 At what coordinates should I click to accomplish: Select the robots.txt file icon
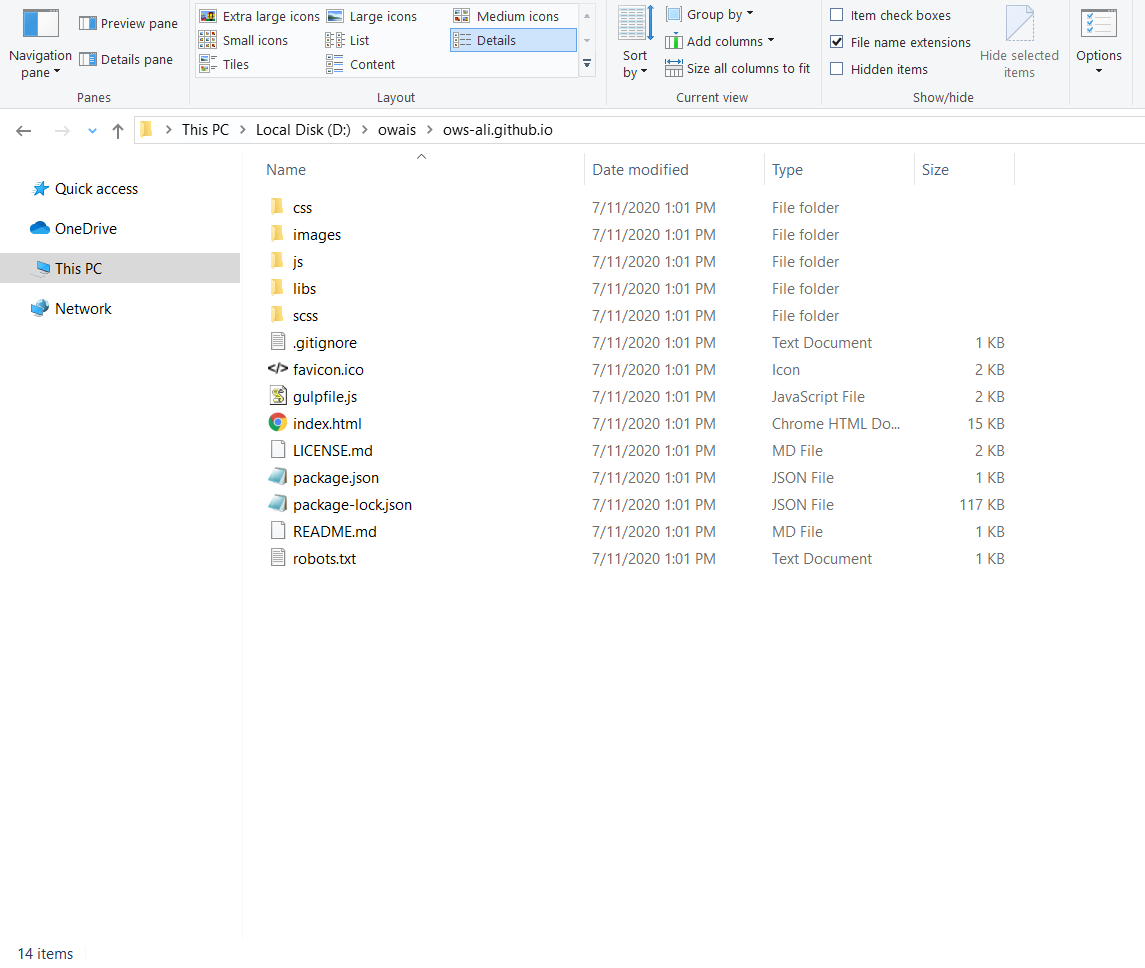(x=277, y=558)
